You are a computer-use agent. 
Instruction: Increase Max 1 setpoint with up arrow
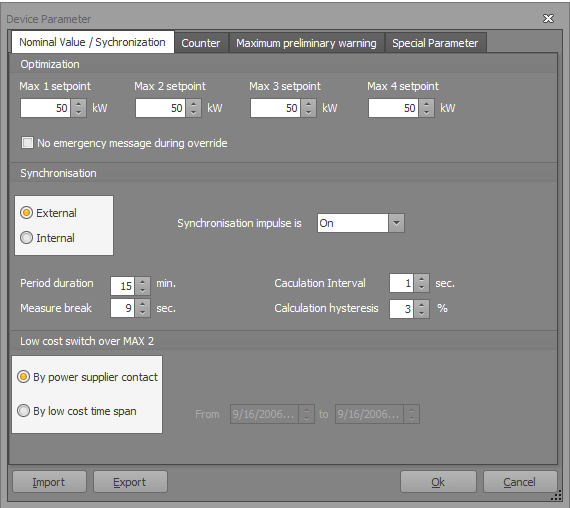[79, 104]
